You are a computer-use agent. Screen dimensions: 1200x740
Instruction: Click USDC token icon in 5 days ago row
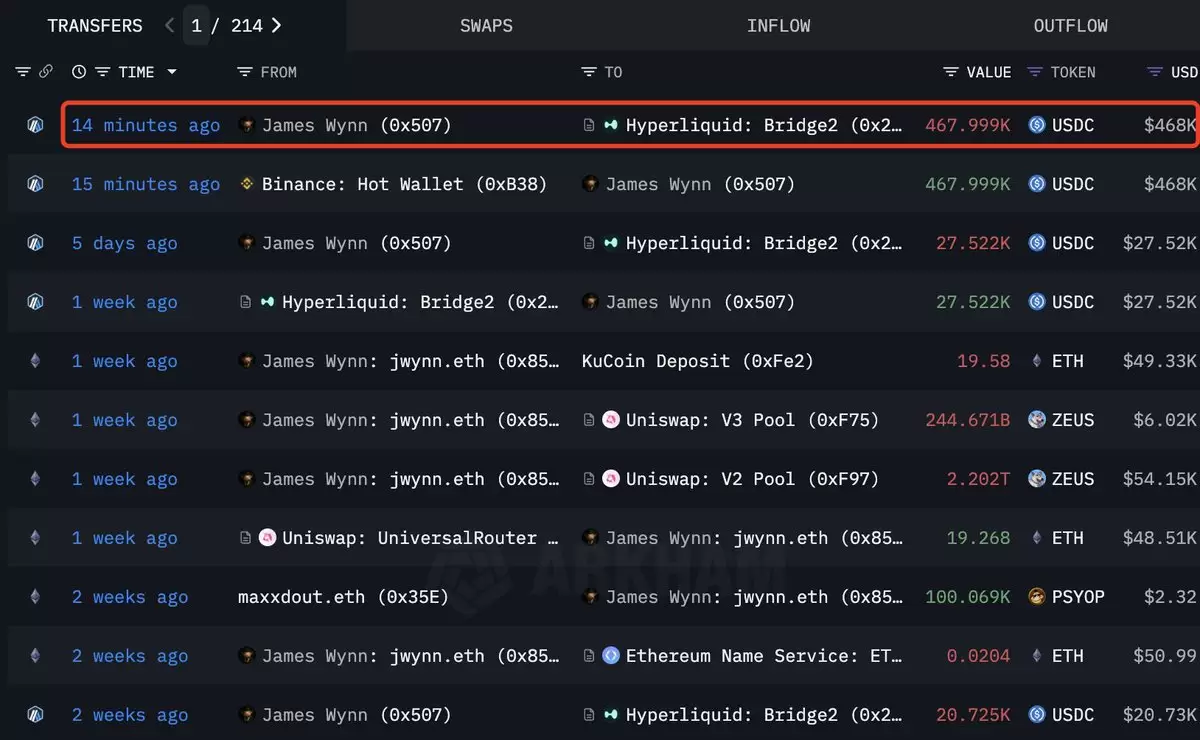click(1037, 243)
